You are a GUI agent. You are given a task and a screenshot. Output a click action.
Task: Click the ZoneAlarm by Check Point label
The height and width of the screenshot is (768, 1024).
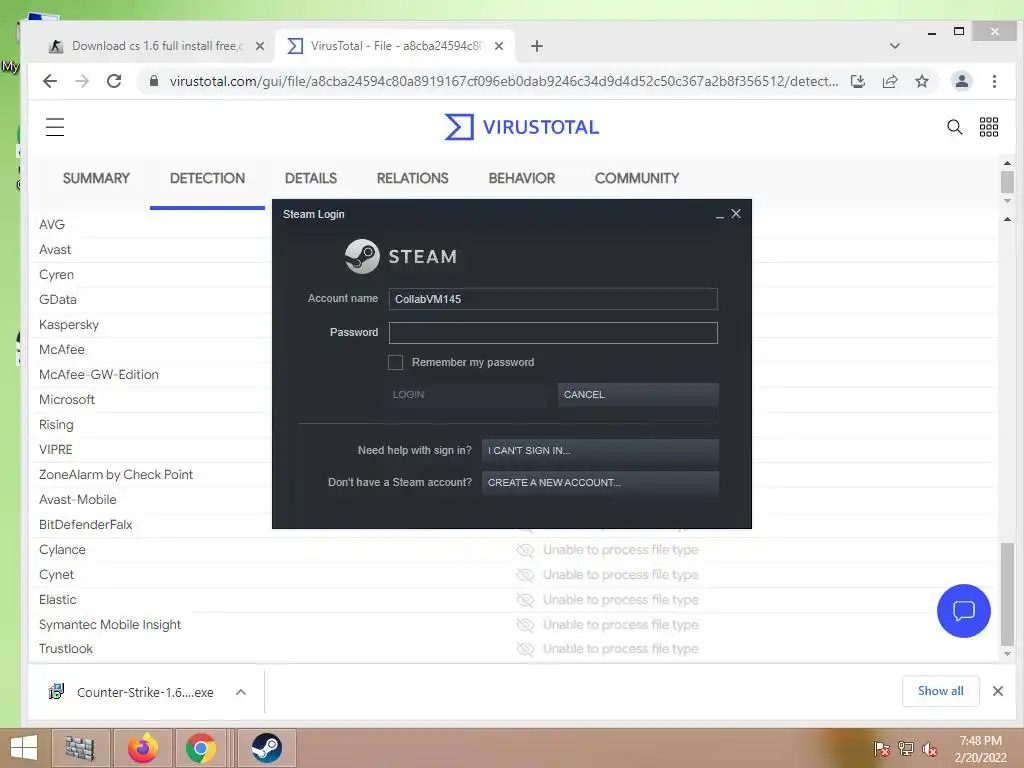click(116, 475)
